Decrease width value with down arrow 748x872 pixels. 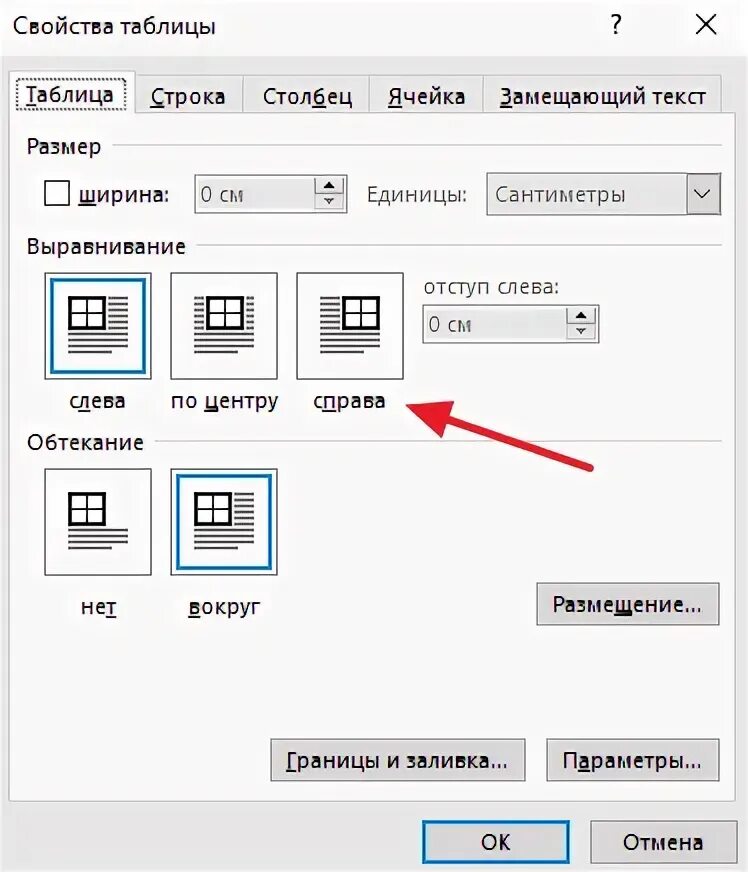329,201
